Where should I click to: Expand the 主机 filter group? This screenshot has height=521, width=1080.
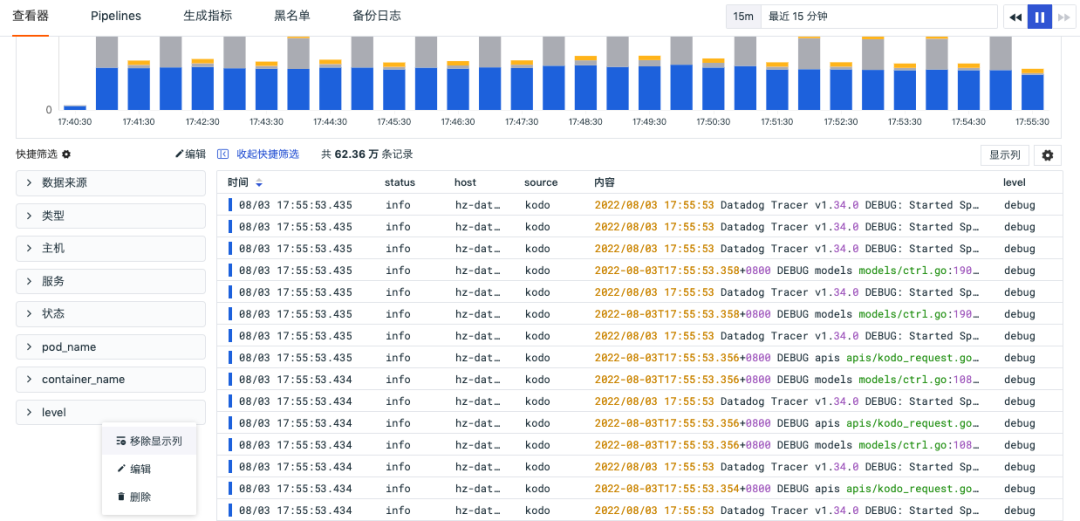110,248
